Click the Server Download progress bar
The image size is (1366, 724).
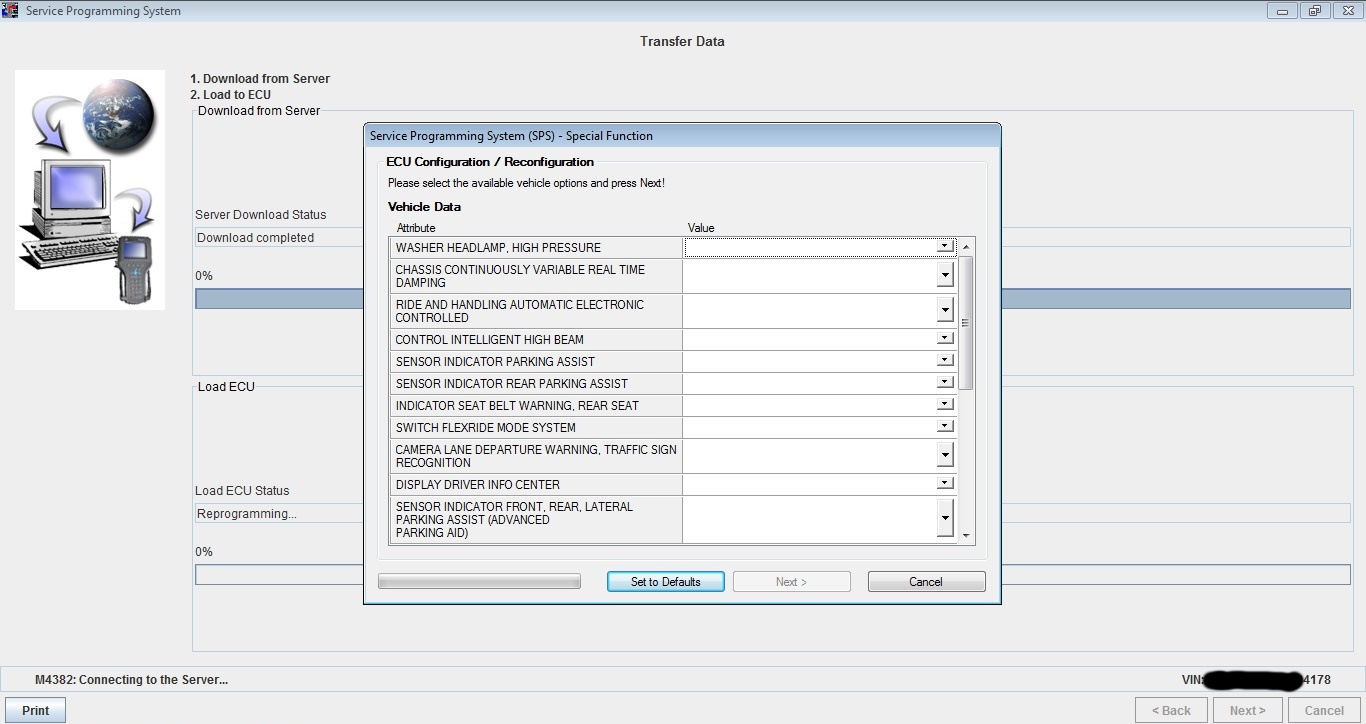(x=773, y=299)
